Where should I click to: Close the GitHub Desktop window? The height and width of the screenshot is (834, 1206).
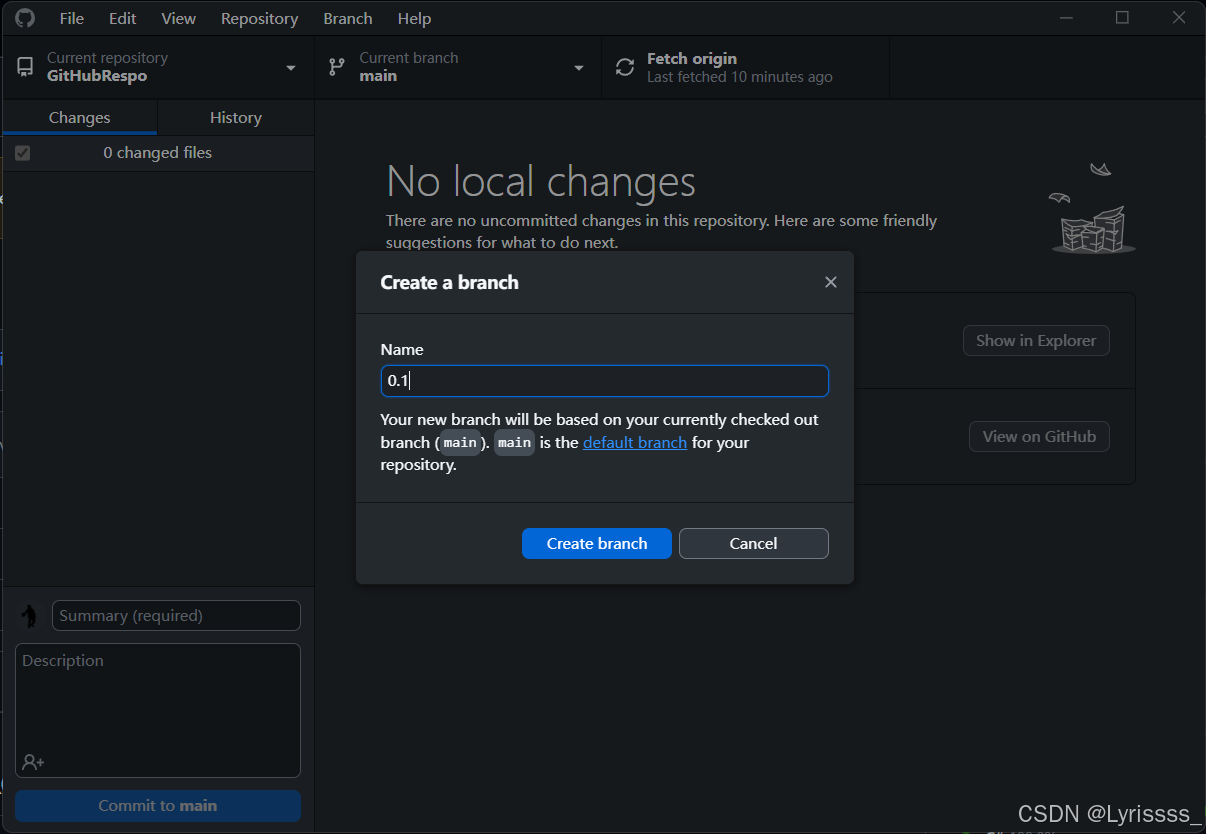coord(1178,18)
